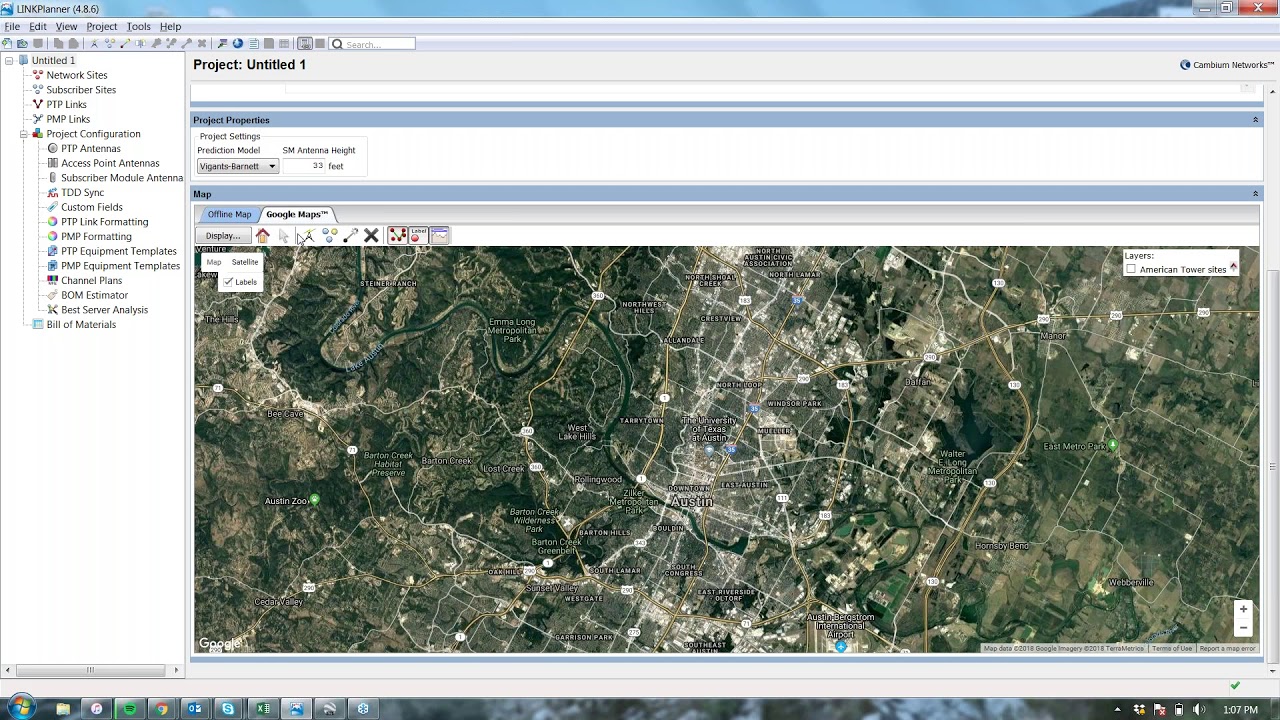Open the View menu
Image resolution: width=1280 pixels, height=720 pixels.
[x=66, y=27]
